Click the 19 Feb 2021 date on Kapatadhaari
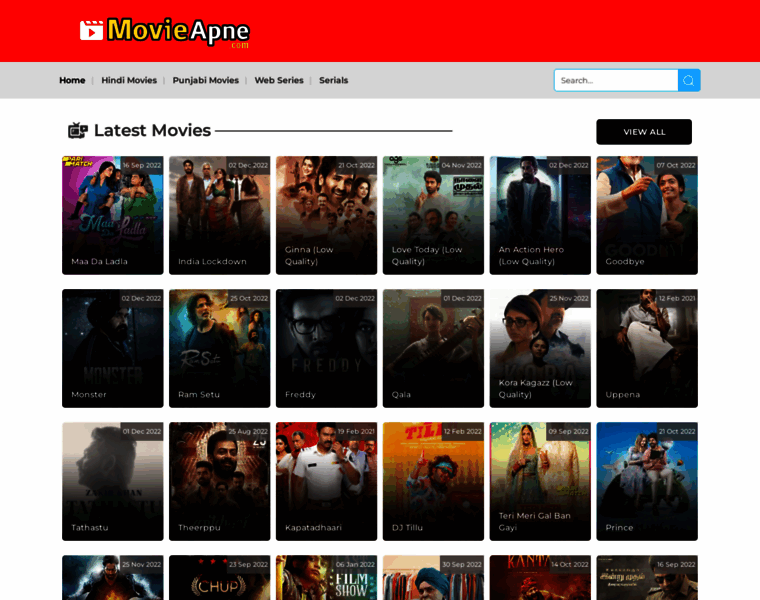 pos(356,431)
